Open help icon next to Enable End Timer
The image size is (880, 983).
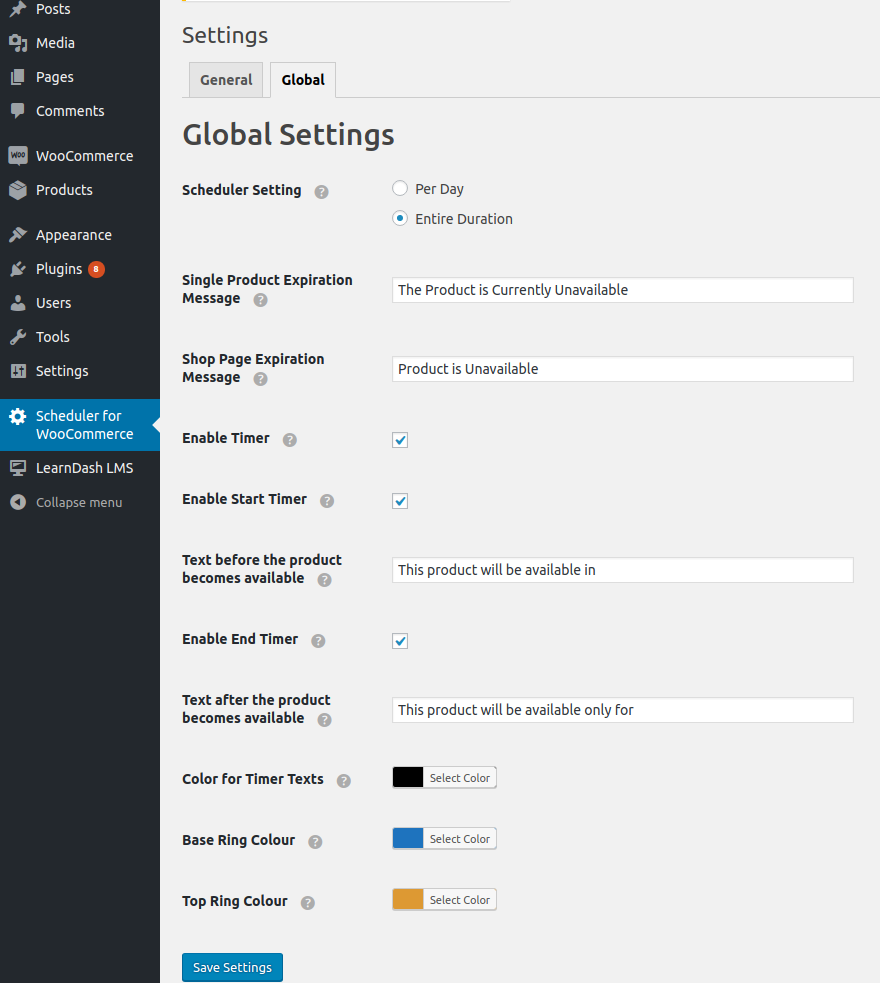point(318,640)
